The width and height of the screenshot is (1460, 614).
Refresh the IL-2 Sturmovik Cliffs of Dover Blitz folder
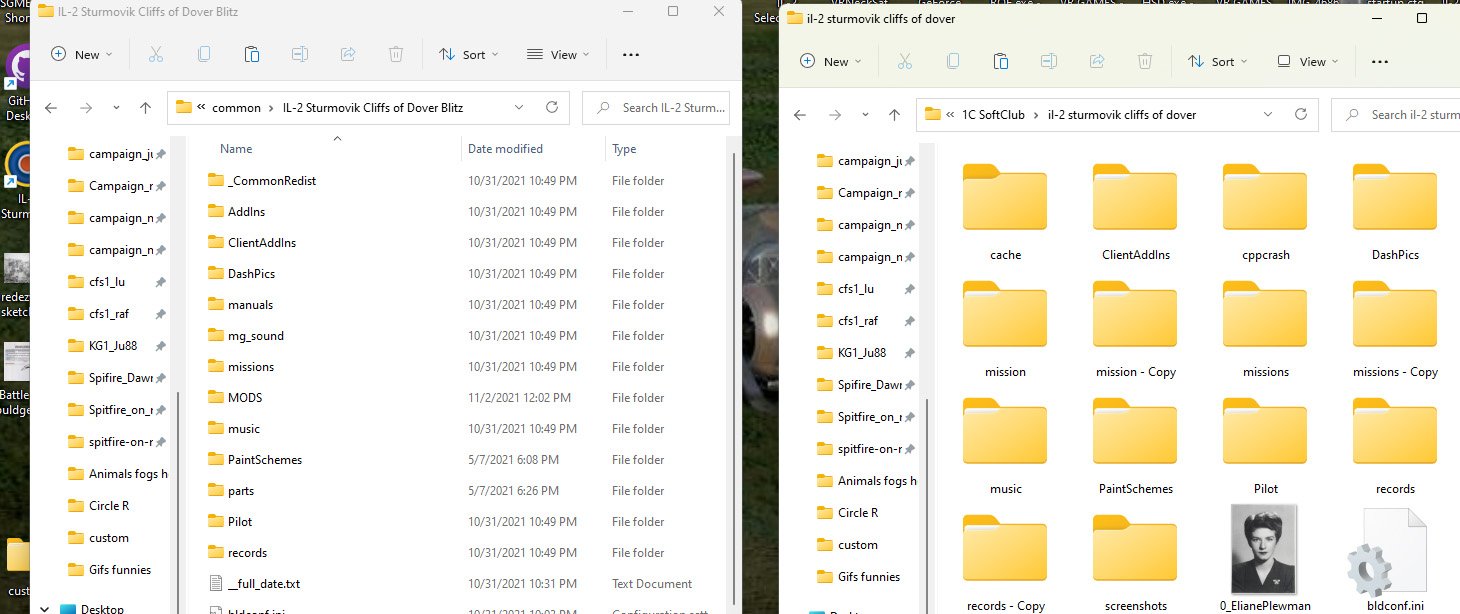point(551,108)
